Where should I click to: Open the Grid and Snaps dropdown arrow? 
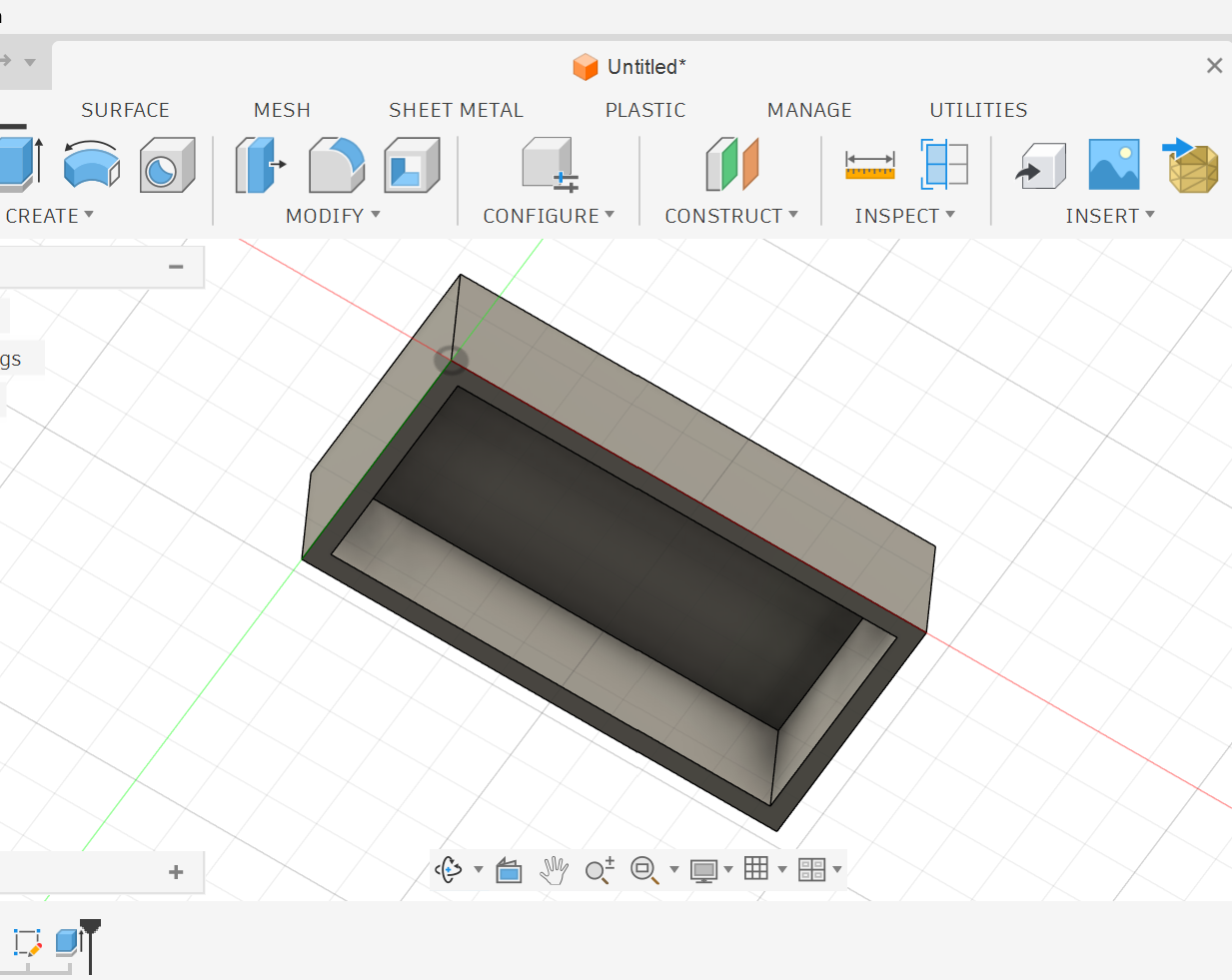pos(782,870)
